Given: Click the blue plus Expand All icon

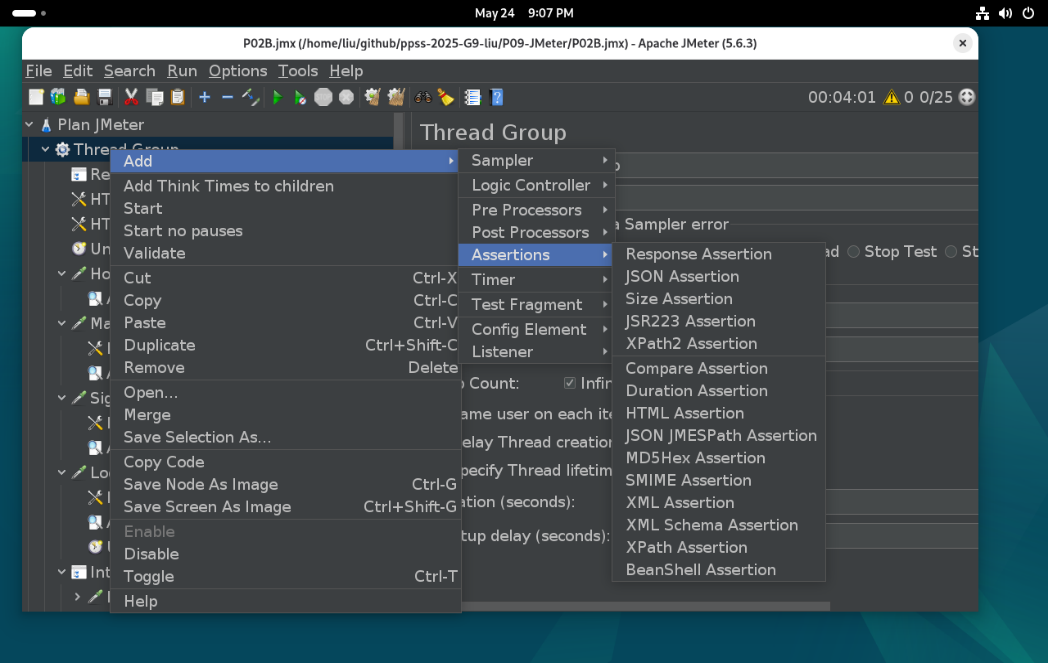Looking at the screenshot, I should tap(205, 98).
